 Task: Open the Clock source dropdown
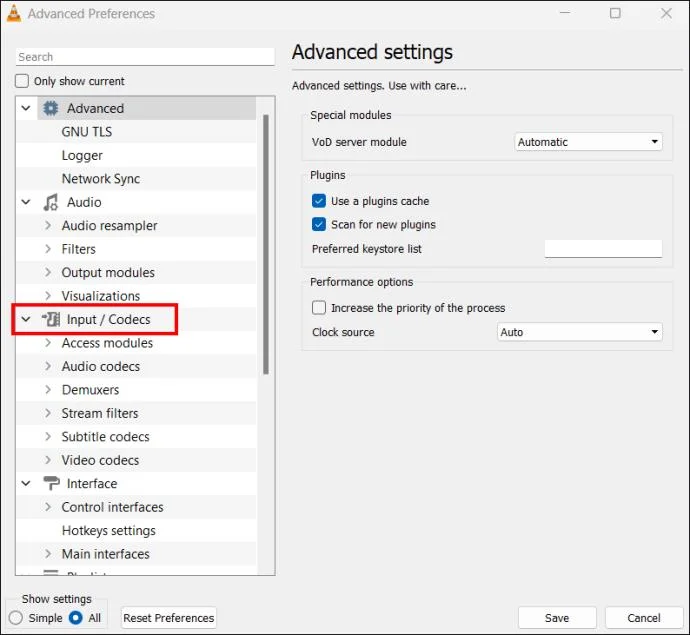pos(580,332)
